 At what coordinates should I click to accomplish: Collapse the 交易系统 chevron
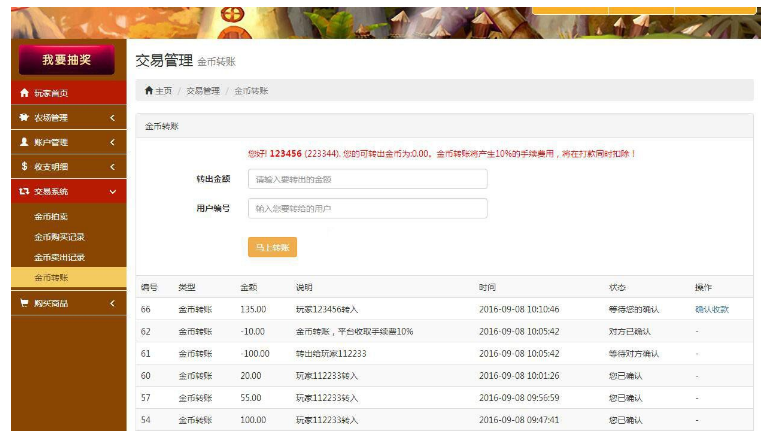113,192
